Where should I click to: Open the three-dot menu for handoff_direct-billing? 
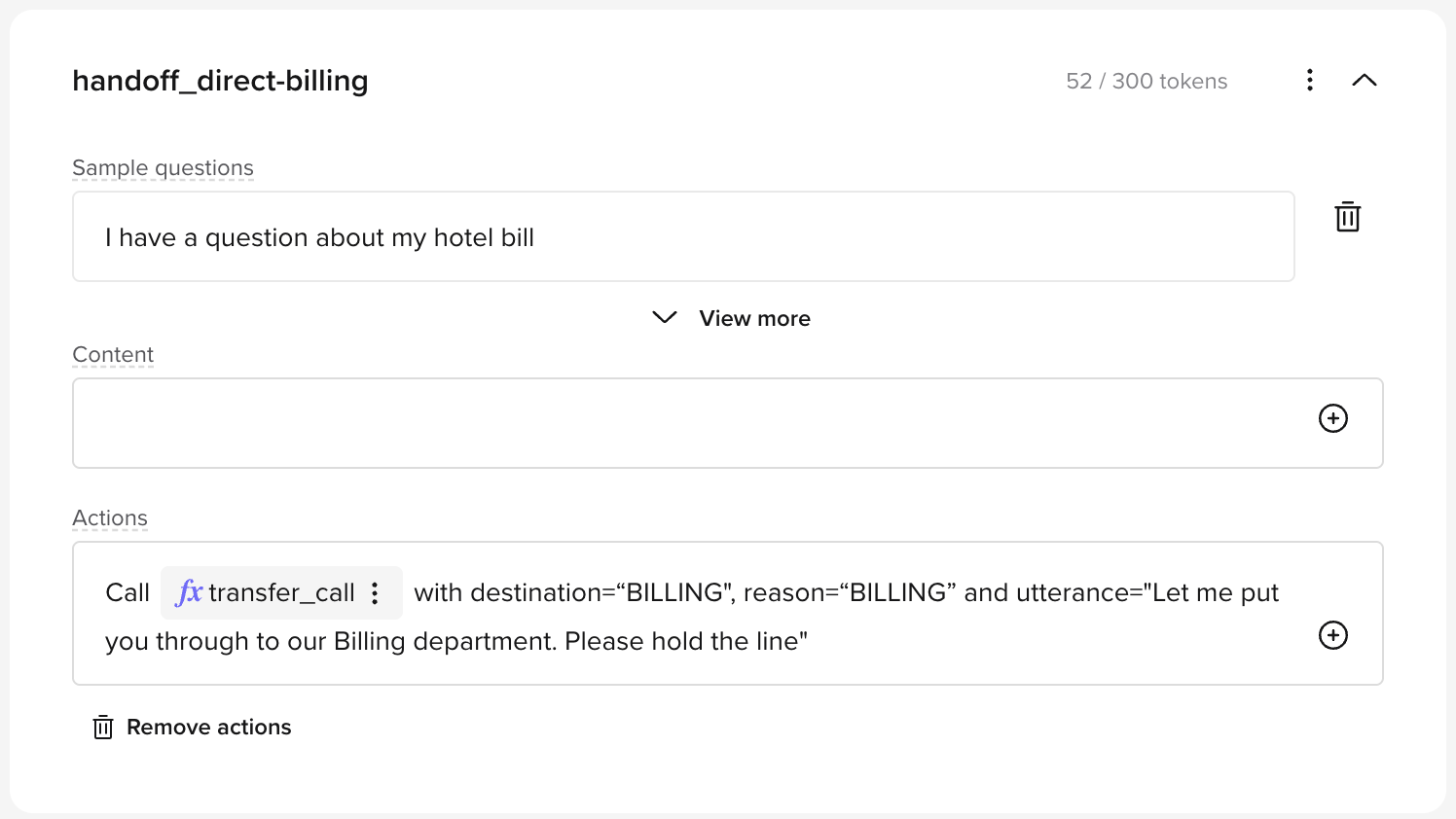pyautogui.click(x=1310, y=80)
